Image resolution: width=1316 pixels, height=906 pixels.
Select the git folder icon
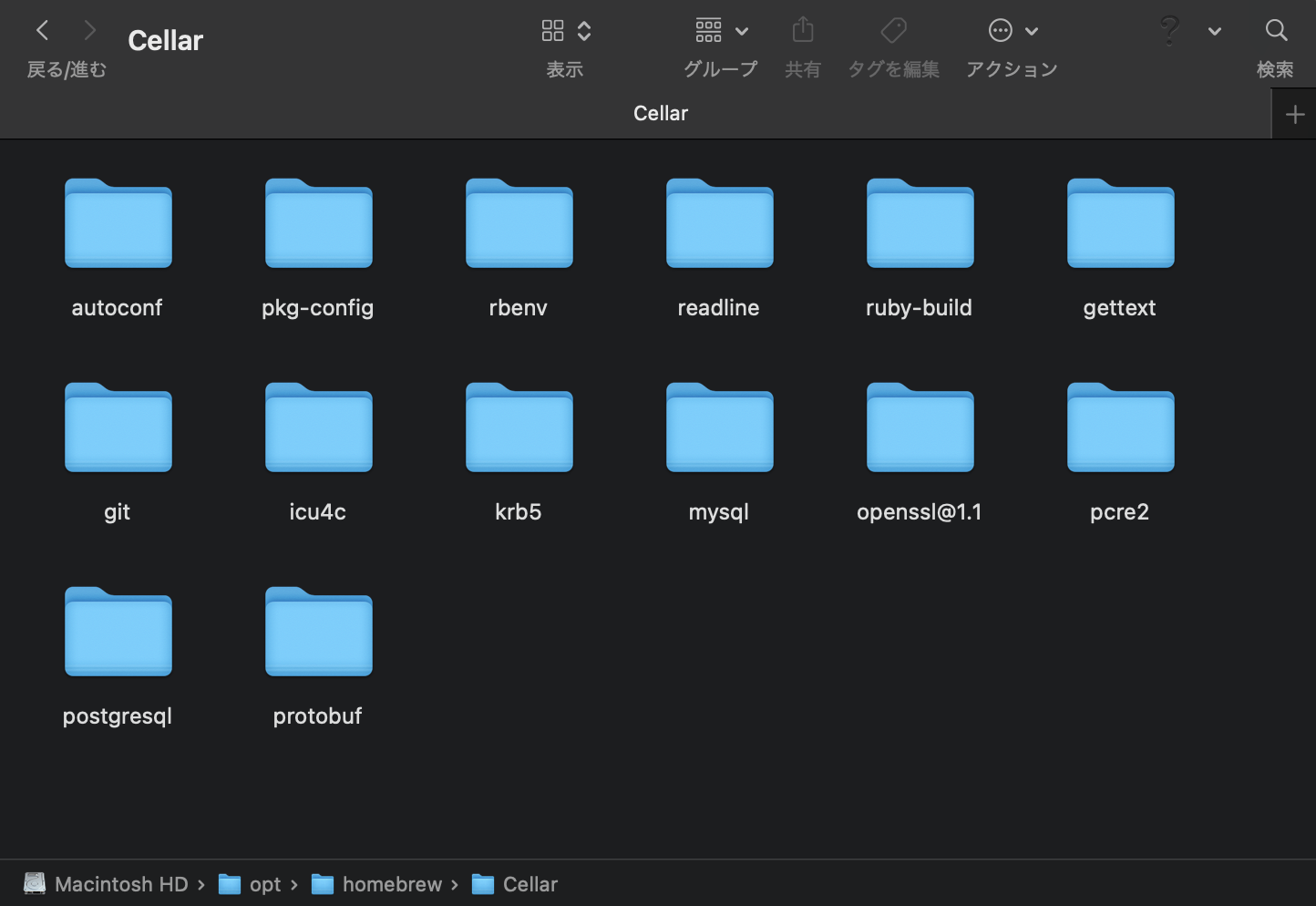(118, 427)
